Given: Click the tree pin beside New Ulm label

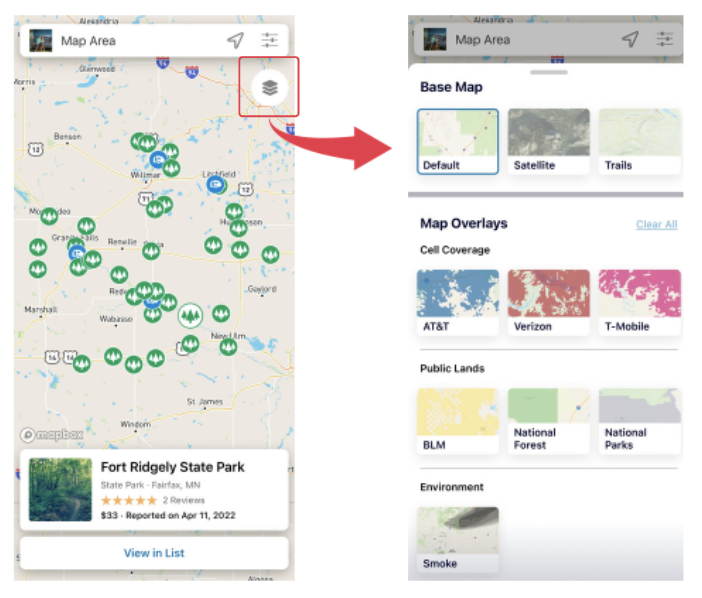Looking at the screenshot, I should pyautogui.click(x=228, y=346).
